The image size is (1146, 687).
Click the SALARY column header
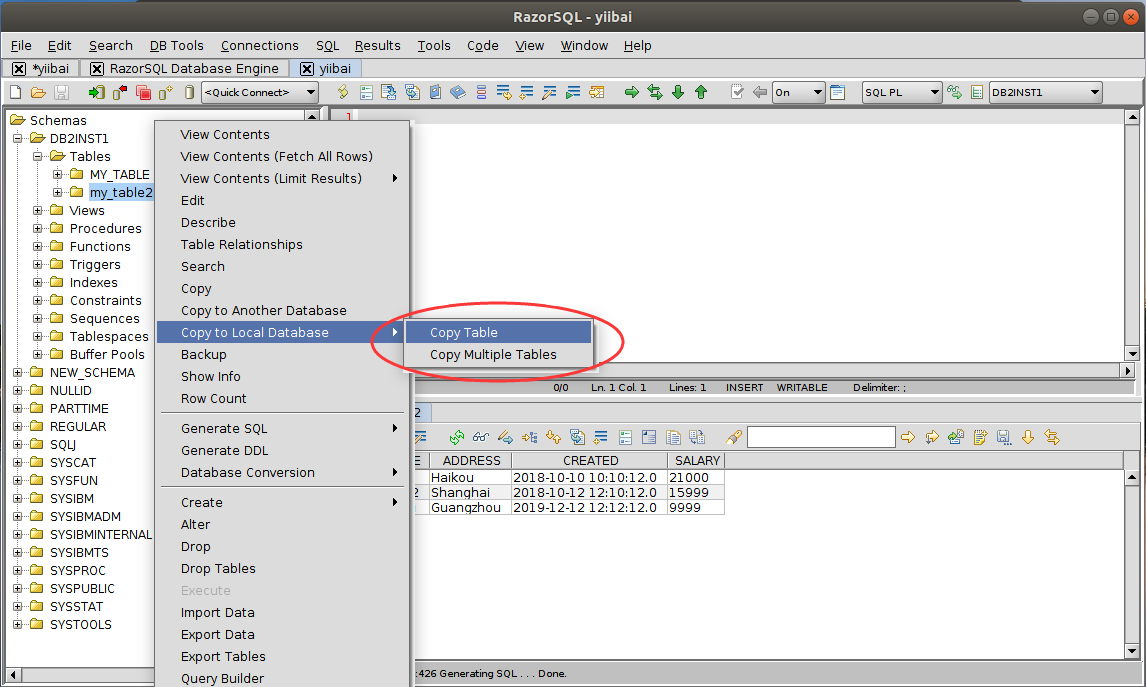[697, 461]
